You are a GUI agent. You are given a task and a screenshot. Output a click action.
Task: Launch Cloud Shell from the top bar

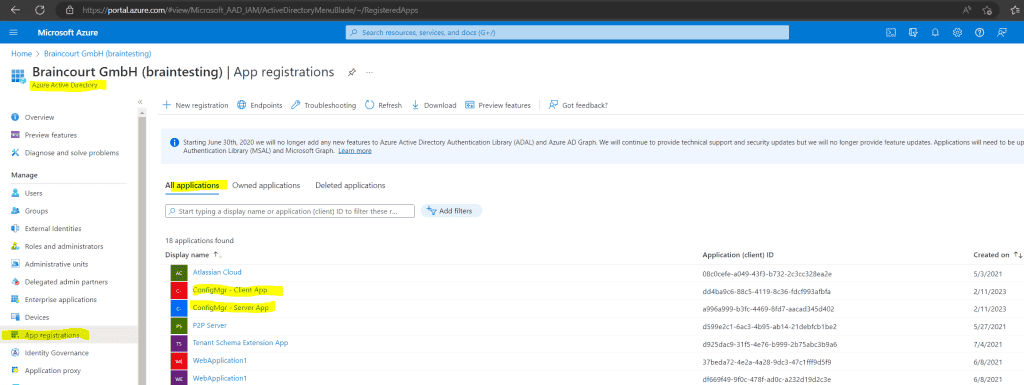point(890,33)
